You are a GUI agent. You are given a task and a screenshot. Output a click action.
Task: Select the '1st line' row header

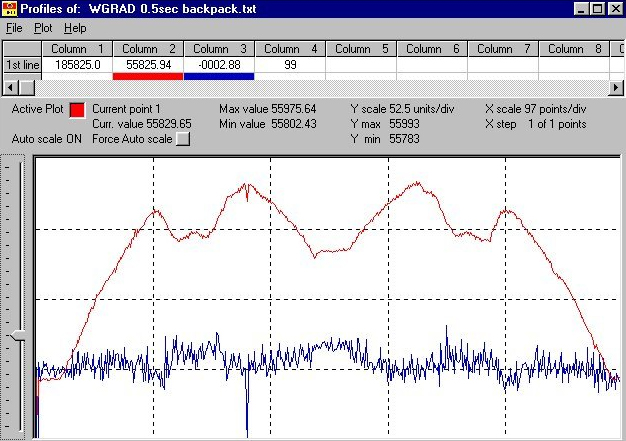click(23, 64)
